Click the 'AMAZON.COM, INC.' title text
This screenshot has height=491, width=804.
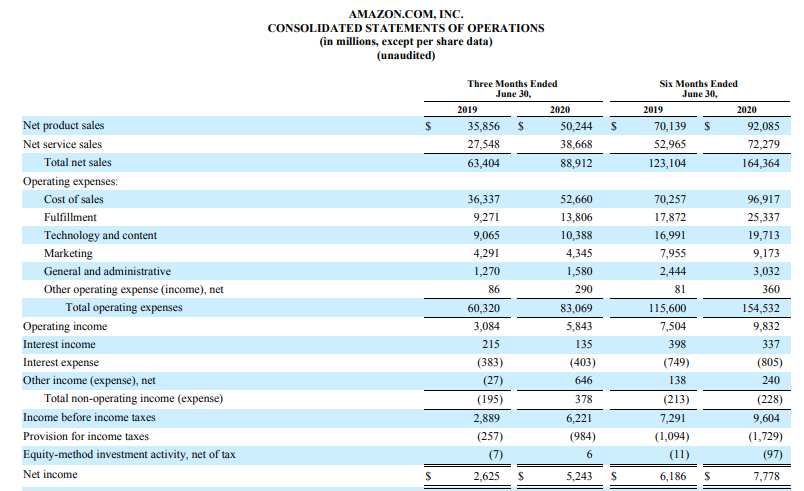tap(406, 14)
